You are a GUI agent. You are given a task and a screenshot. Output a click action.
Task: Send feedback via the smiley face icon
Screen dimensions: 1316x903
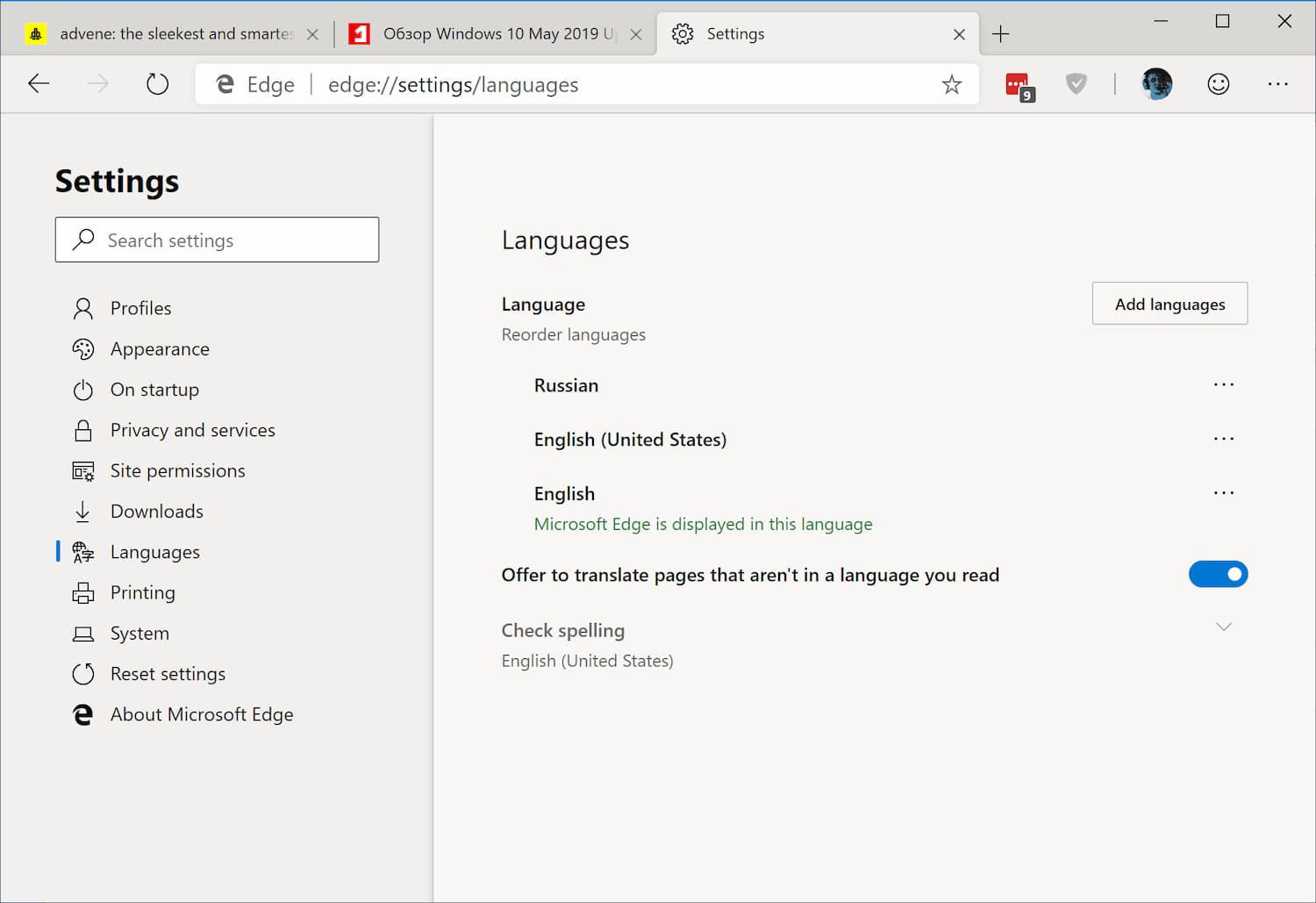pos(1219,83)
